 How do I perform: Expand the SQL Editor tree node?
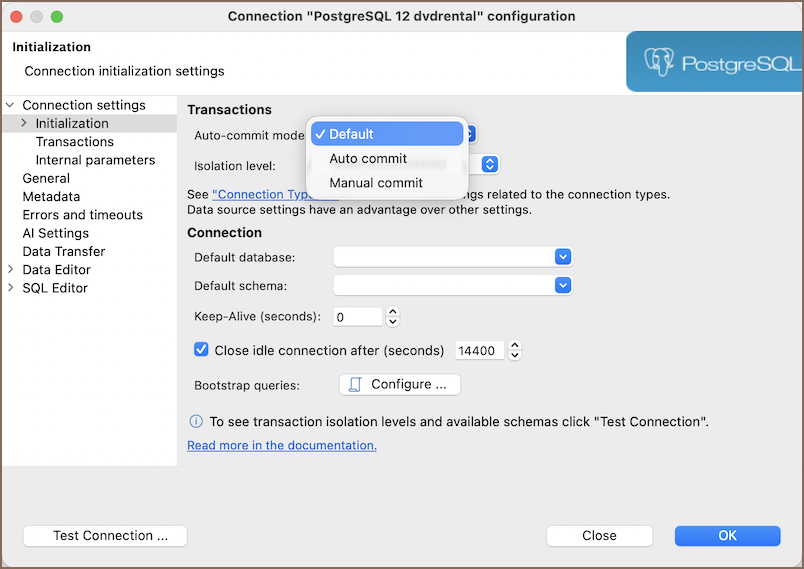click(10, 288)
